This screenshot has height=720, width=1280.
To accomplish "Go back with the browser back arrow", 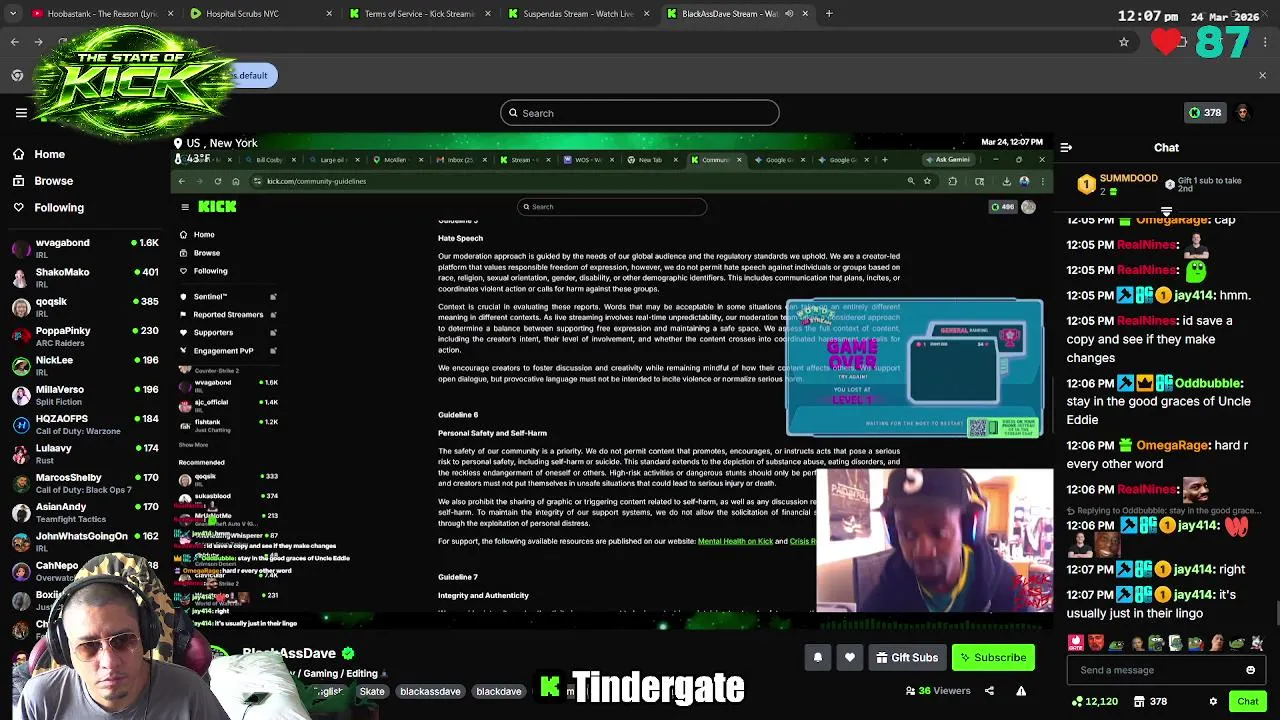I will click(14, 42).
